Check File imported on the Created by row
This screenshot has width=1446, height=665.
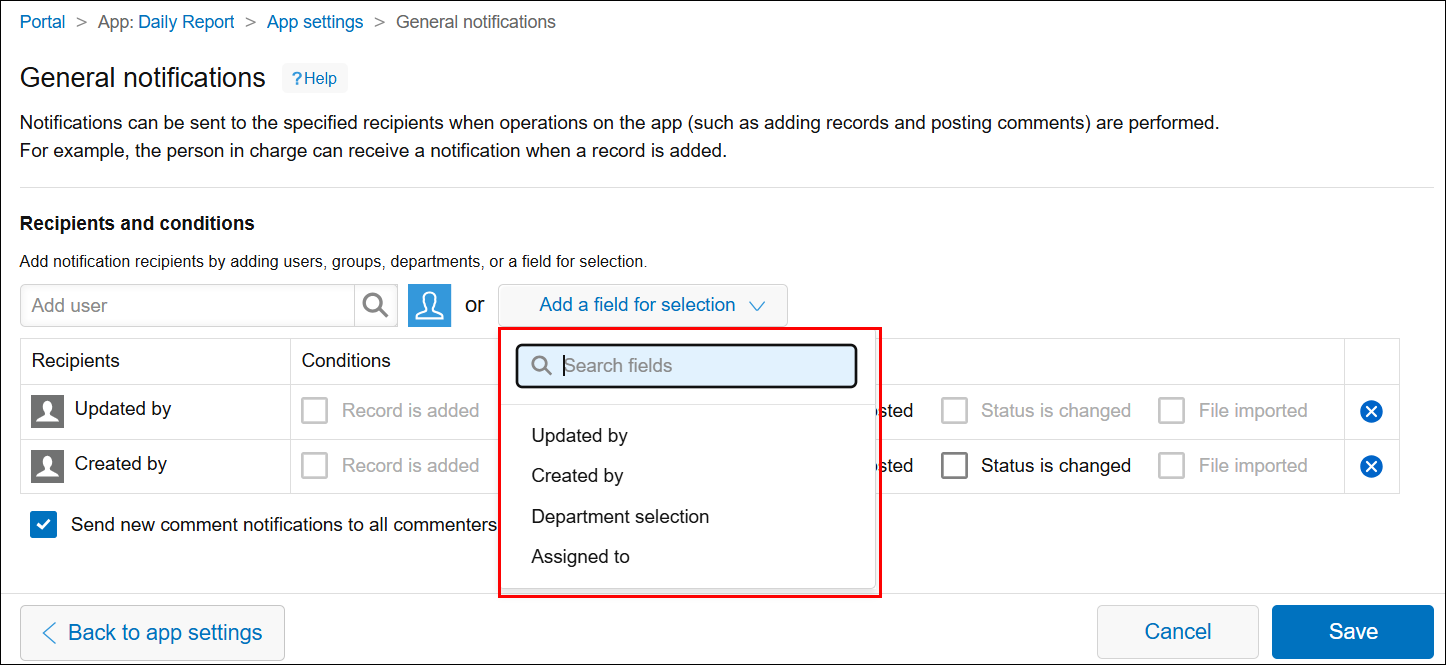1171,466
